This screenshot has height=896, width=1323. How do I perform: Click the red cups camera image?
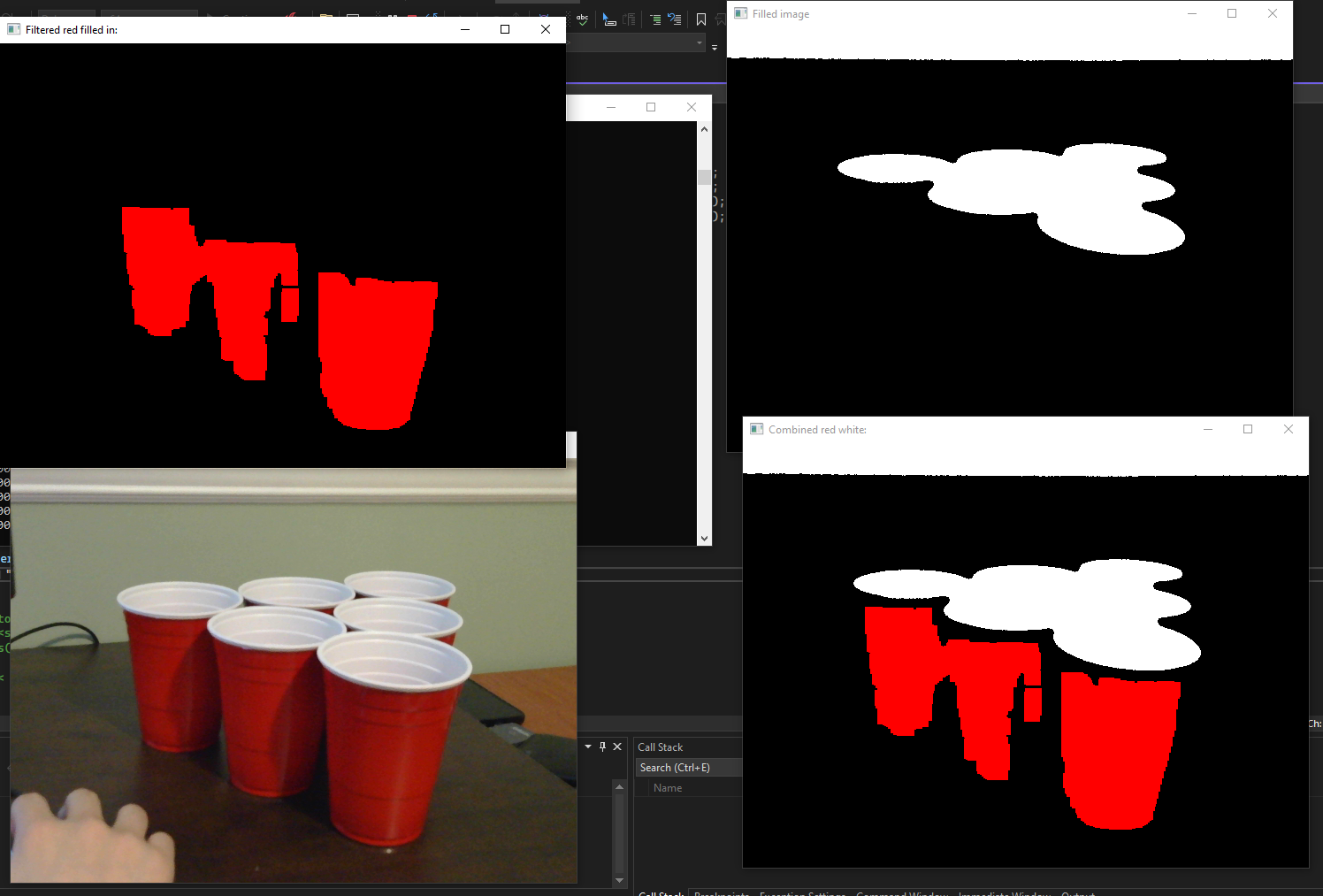tap(292, 690)
